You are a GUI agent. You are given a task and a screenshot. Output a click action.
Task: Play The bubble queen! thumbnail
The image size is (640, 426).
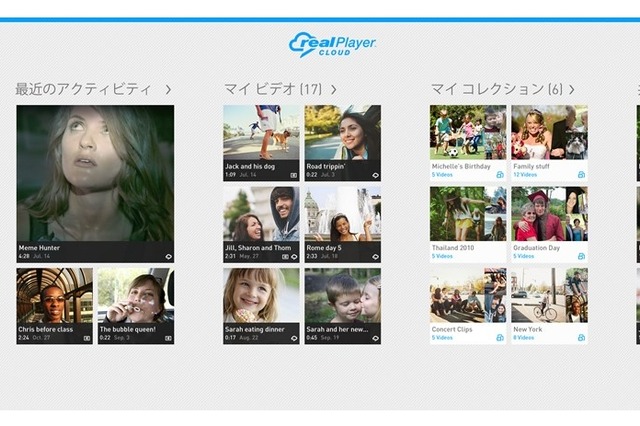tap(136, 295)
